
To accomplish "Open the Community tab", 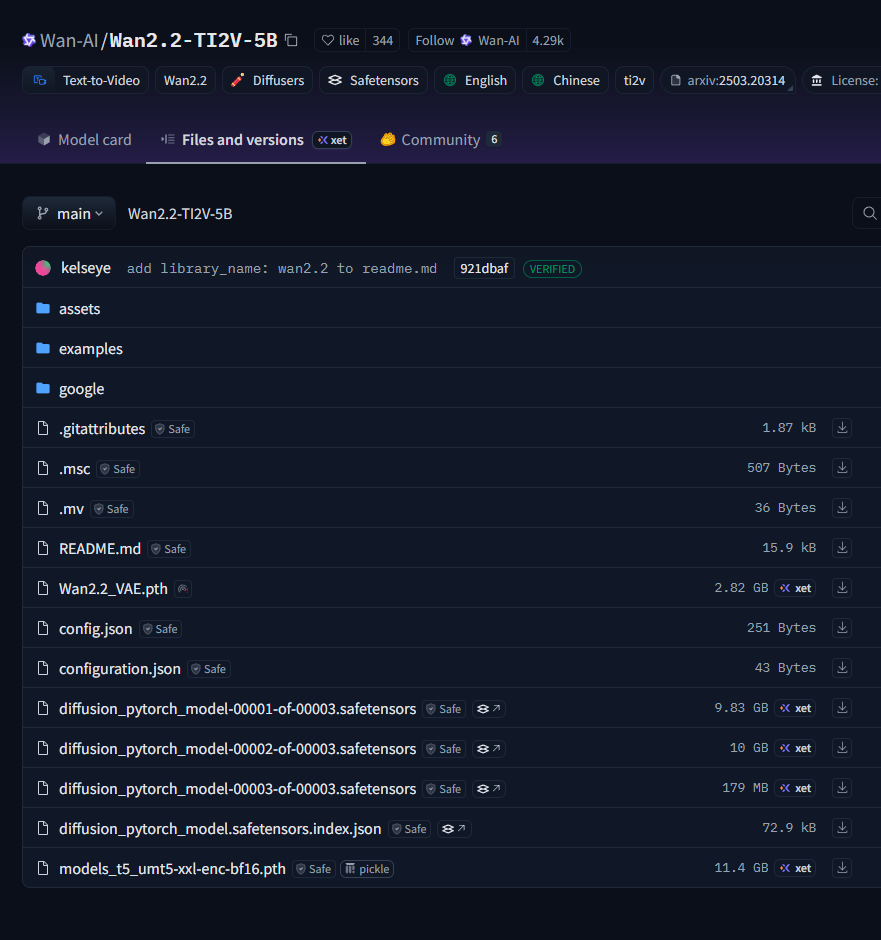I will [x=440, y=140].
